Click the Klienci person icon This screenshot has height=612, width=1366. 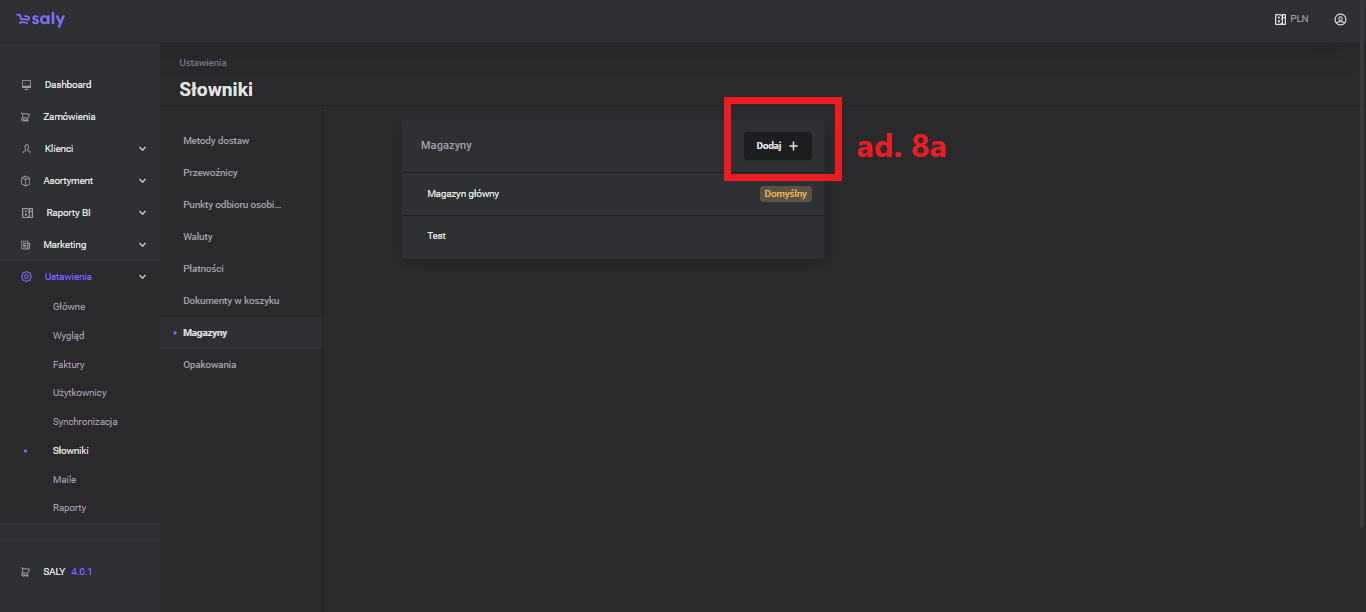(x=26, y=149)
